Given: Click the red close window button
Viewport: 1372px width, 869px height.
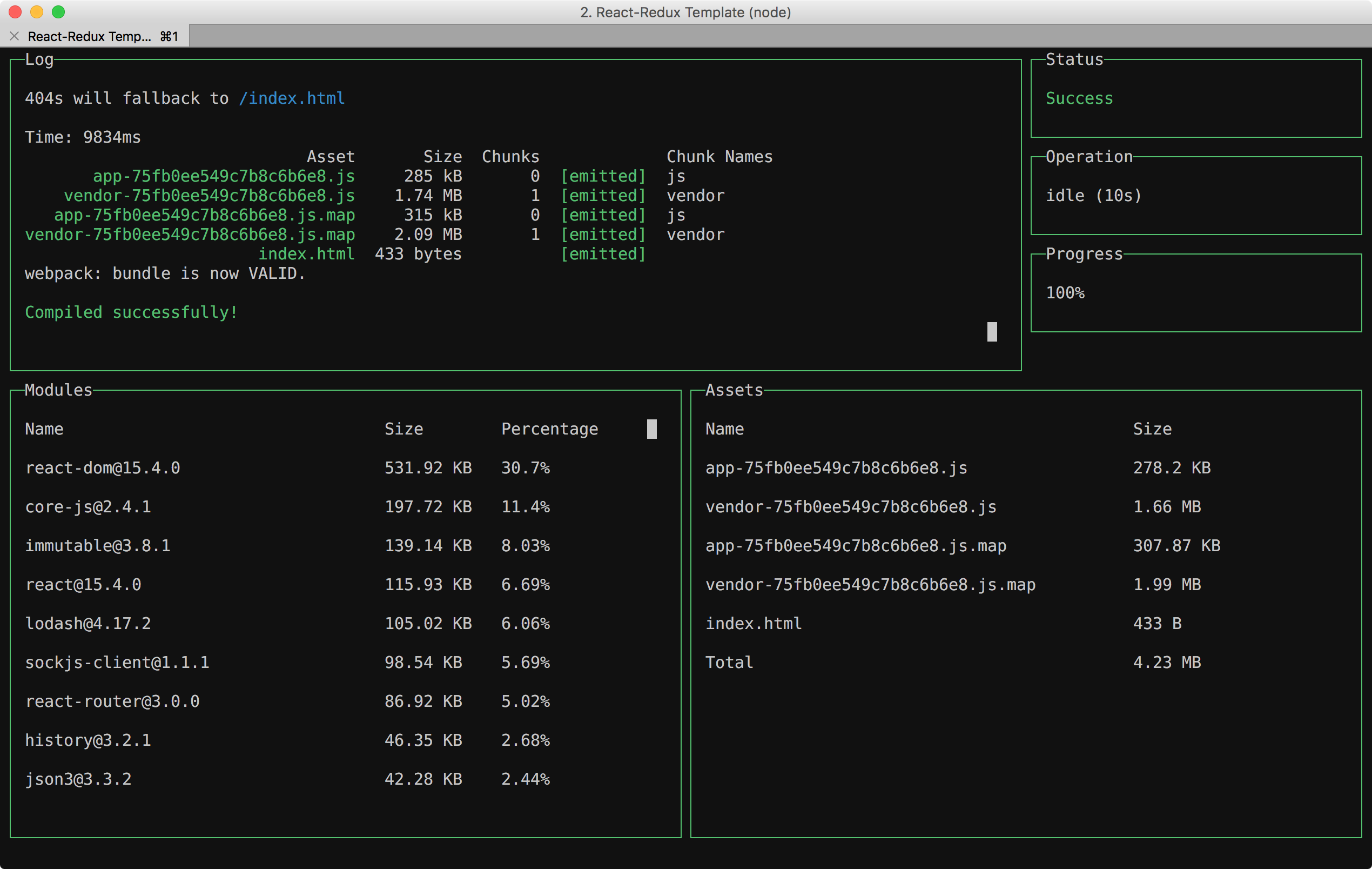Looking at the screenshot, I should [15, 12].
